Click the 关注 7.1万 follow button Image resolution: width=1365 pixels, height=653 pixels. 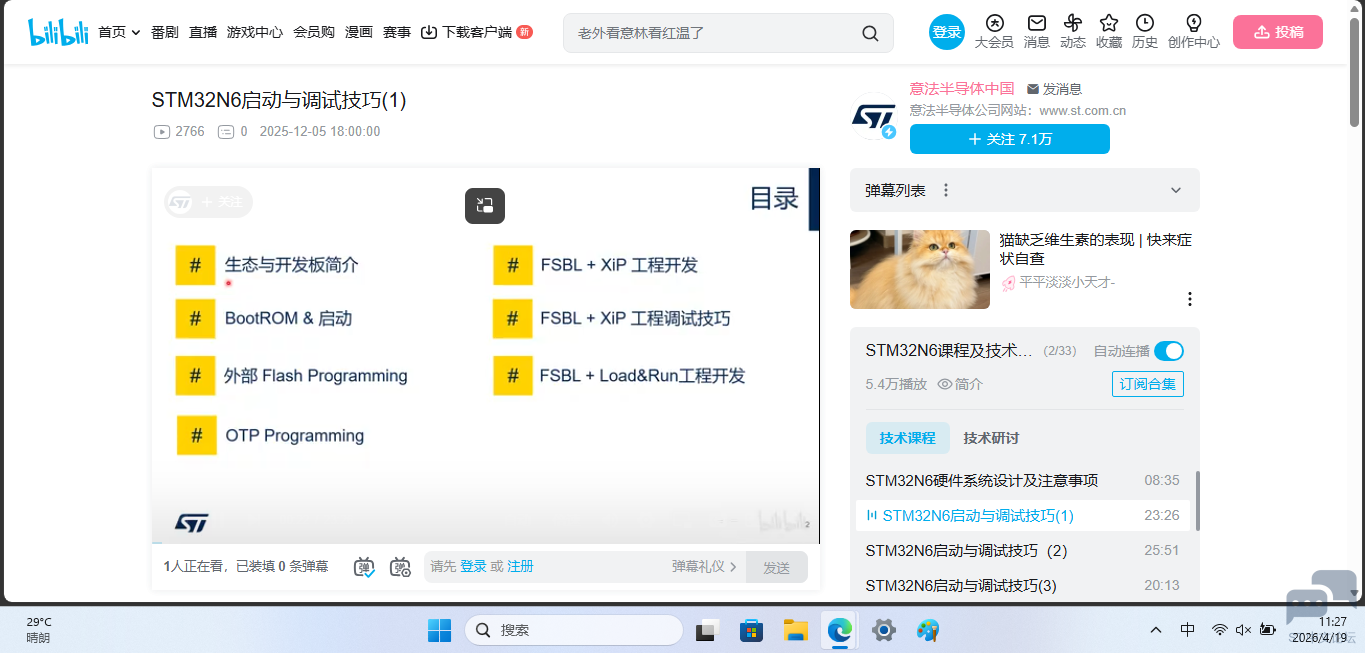coord(1009,139)
